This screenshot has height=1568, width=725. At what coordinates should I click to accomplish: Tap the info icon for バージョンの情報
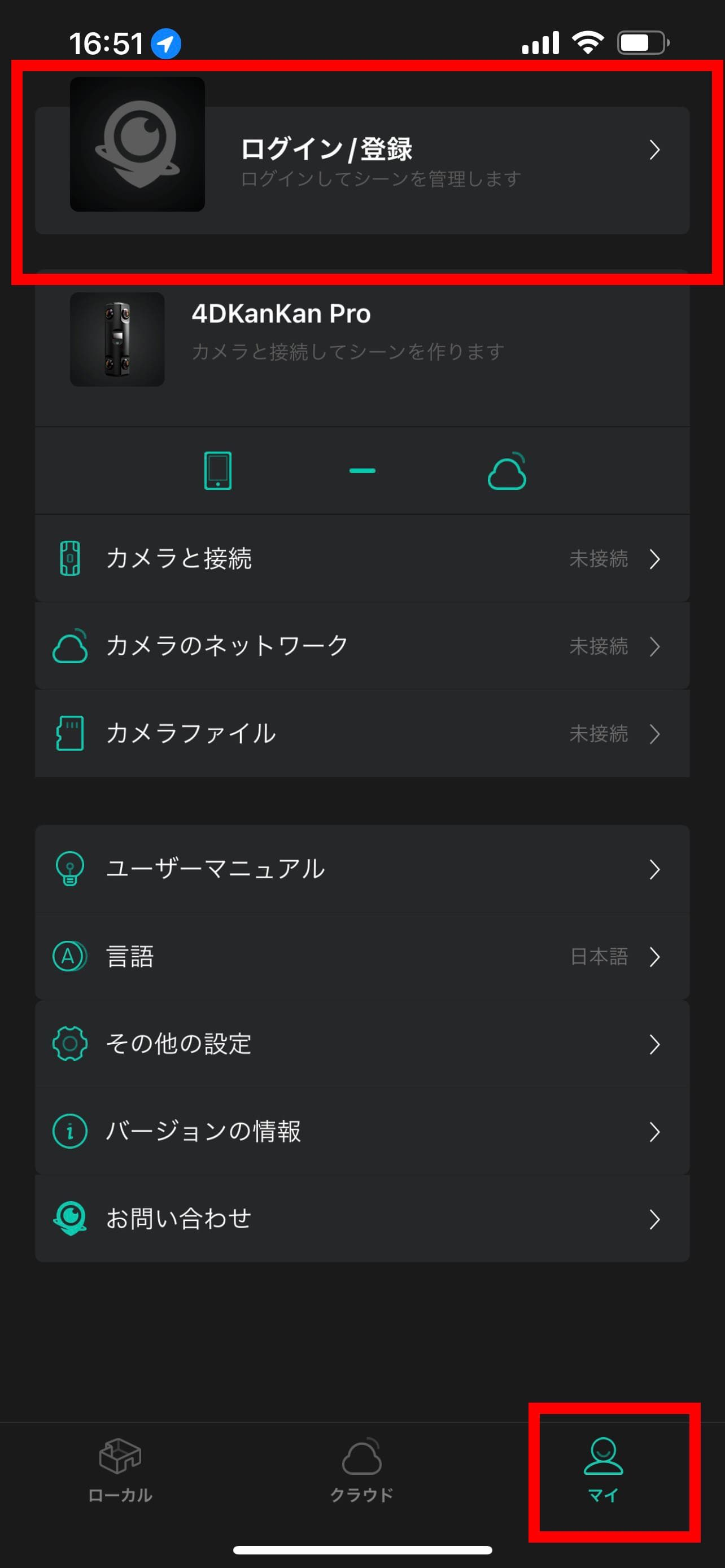coord(70,1131)
